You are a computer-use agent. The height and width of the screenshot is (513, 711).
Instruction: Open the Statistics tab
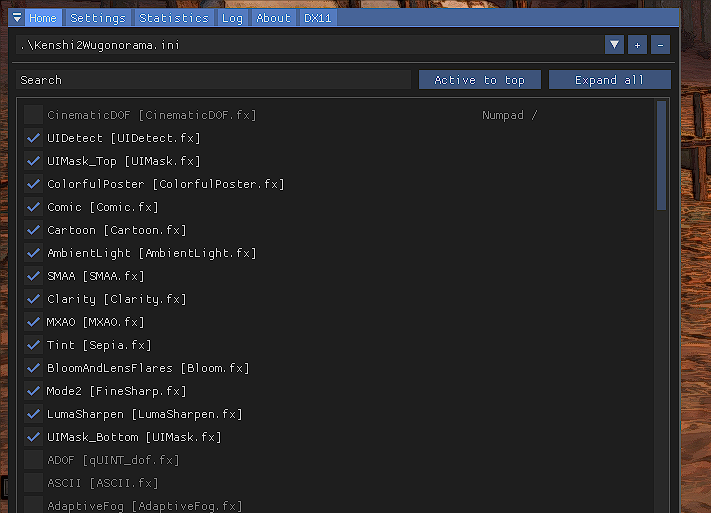(174, 18)
